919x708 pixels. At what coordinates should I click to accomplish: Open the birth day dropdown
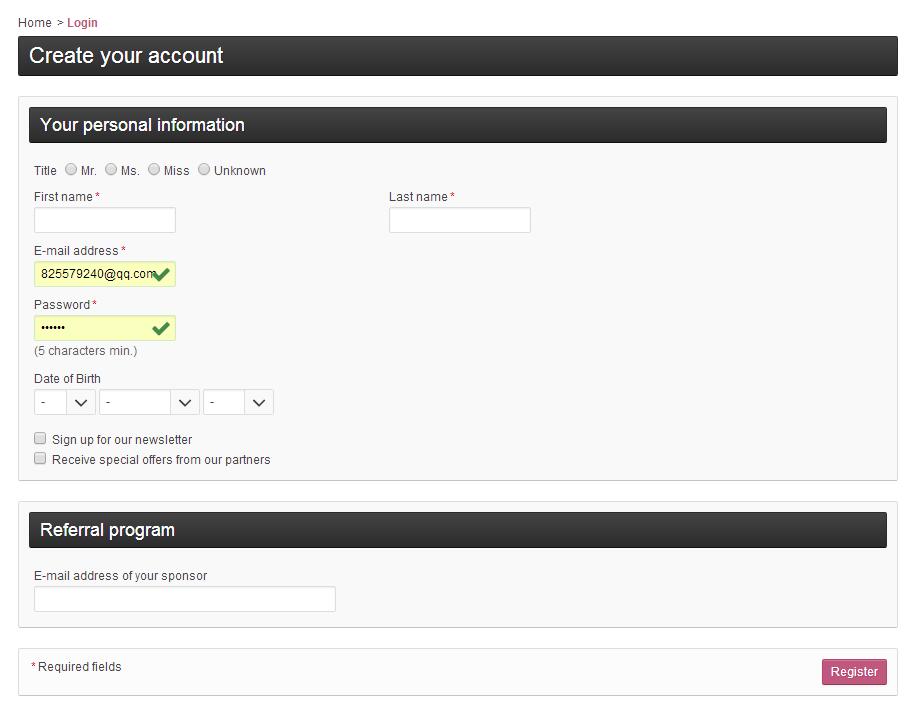[65, 402]
